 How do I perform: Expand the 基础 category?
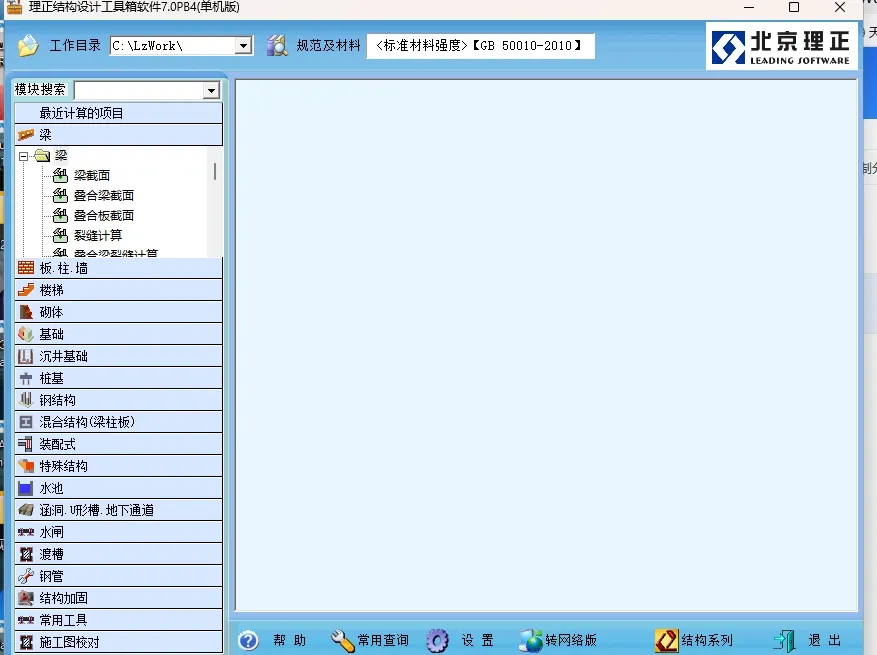click(119, 334)
